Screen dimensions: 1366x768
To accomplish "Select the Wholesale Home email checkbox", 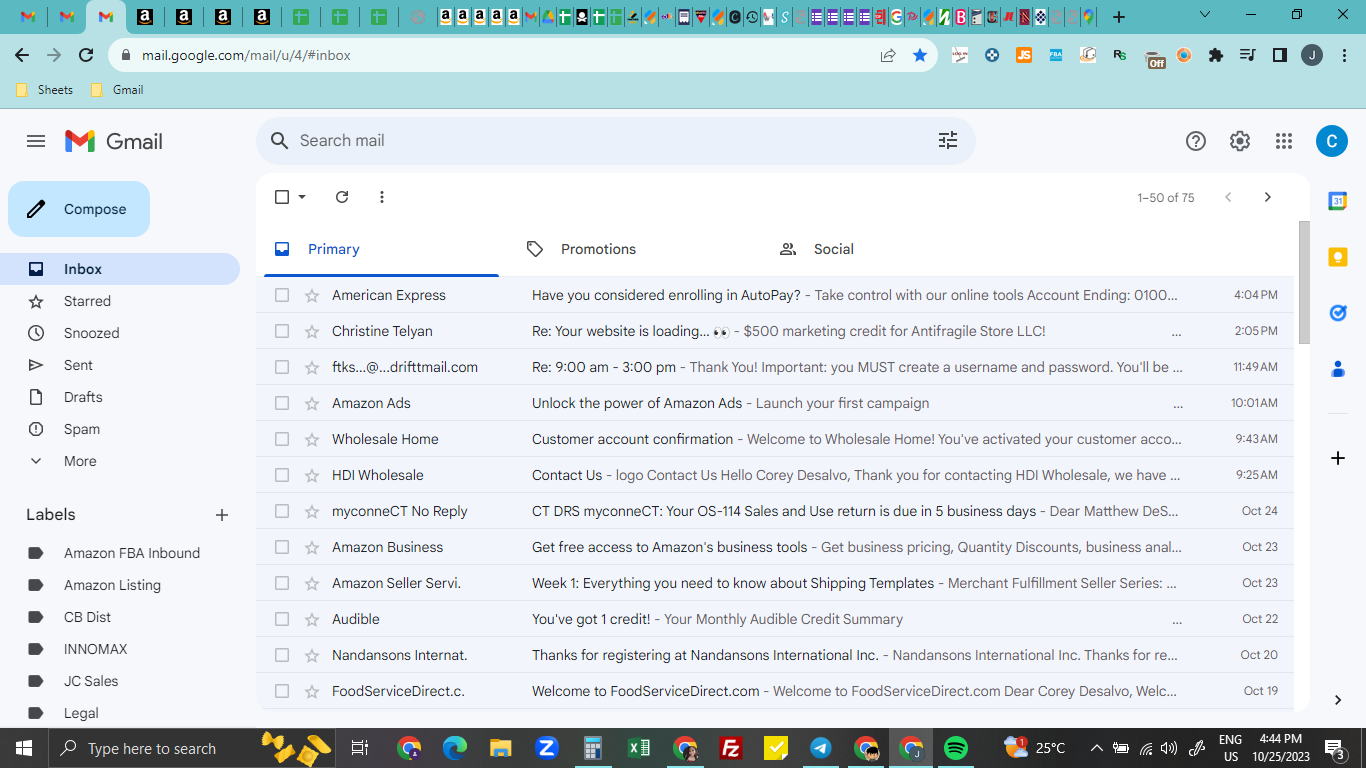I will [282, 439].
